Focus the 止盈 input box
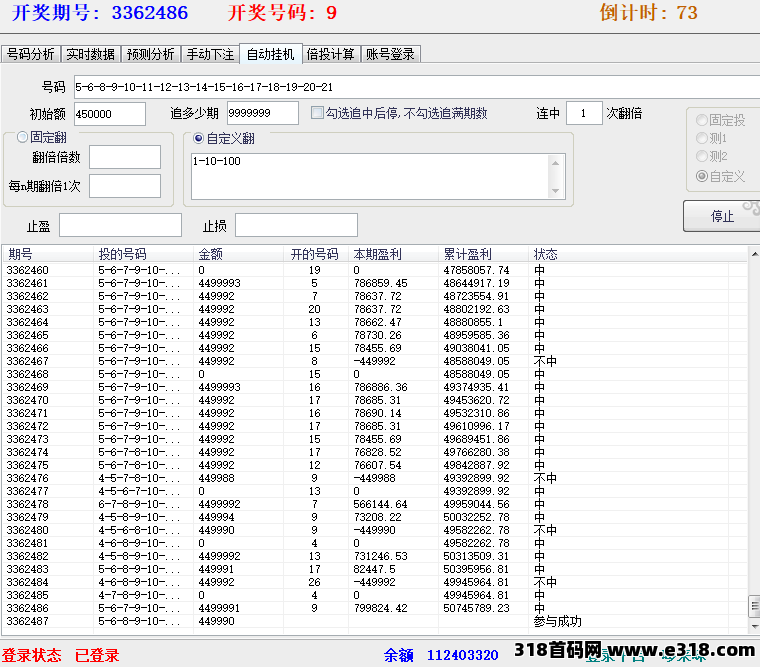Screen dimensions: 760x667 (120, 226)
